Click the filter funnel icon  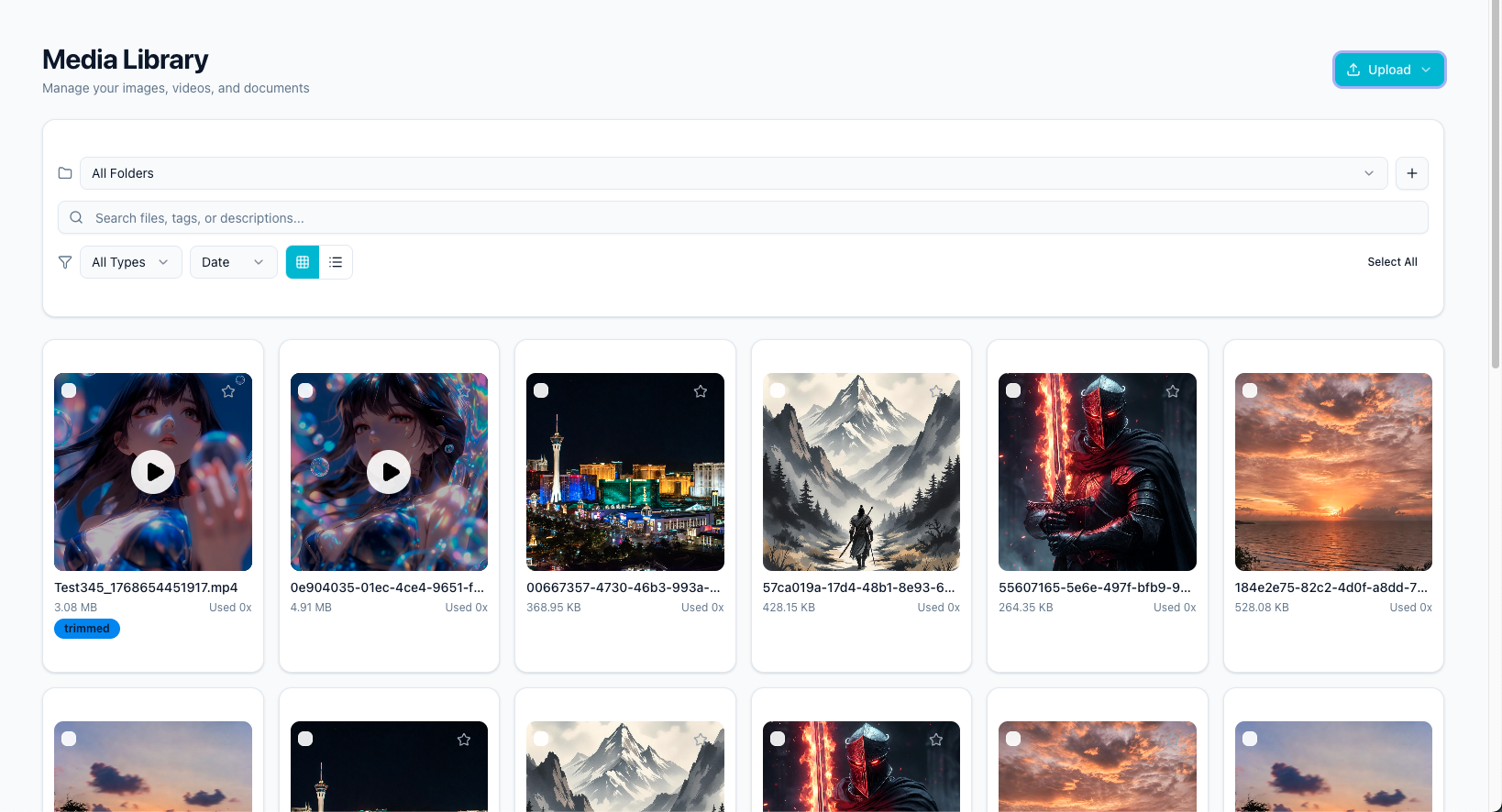pyautogui.click(x=65, y=262)
